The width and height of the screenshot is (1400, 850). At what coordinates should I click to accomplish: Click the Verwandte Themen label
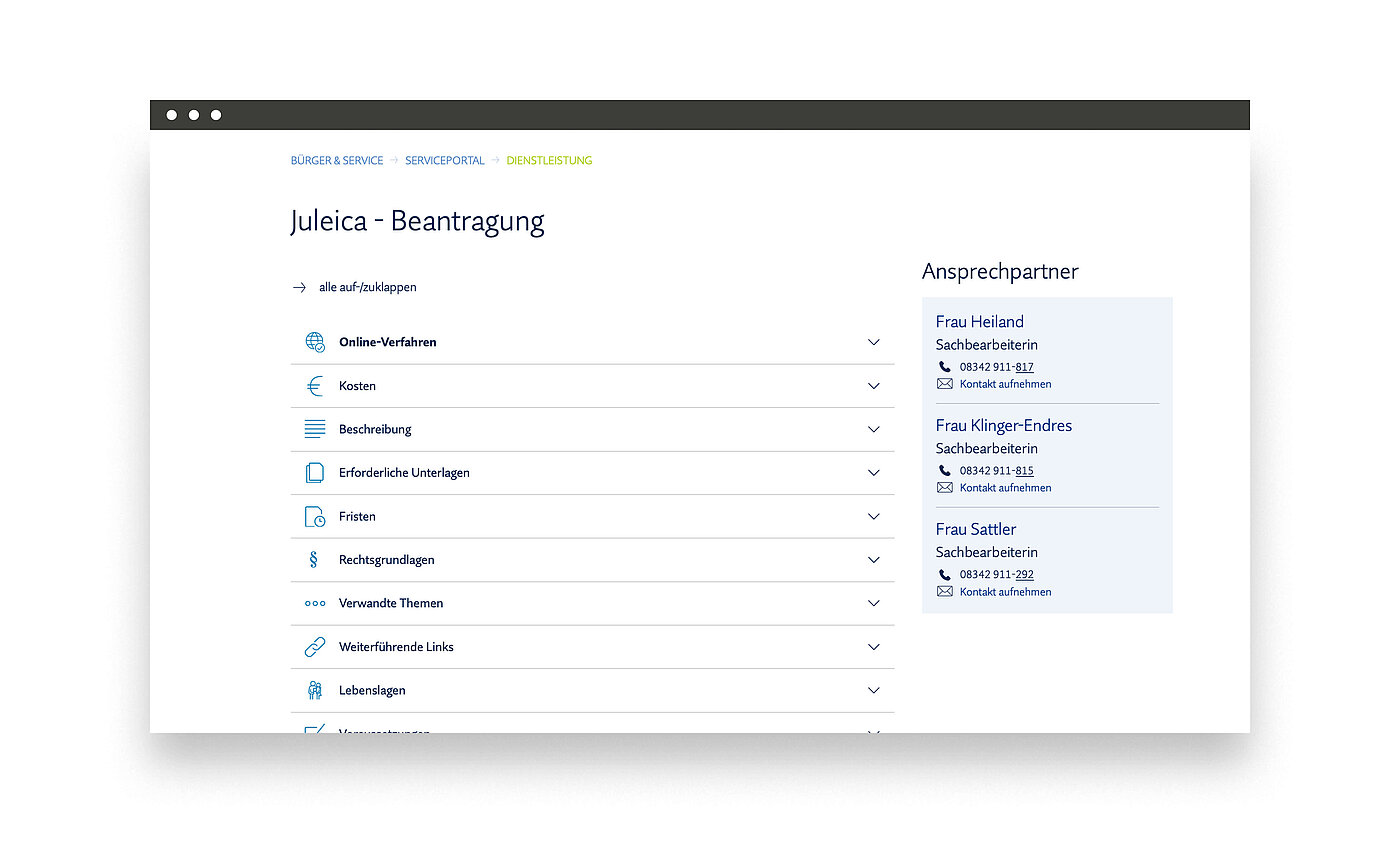pos(391,604)
